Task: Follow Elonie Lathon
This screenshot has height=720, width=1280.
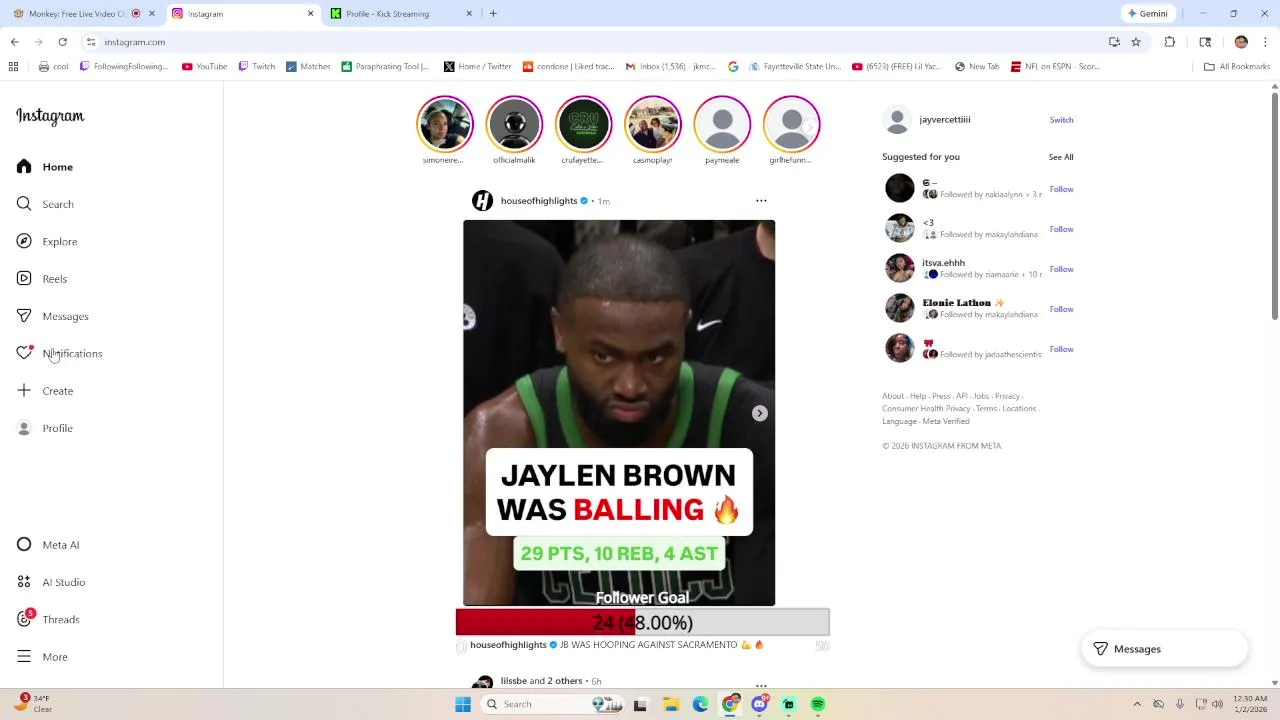Action: [1061, 309]
